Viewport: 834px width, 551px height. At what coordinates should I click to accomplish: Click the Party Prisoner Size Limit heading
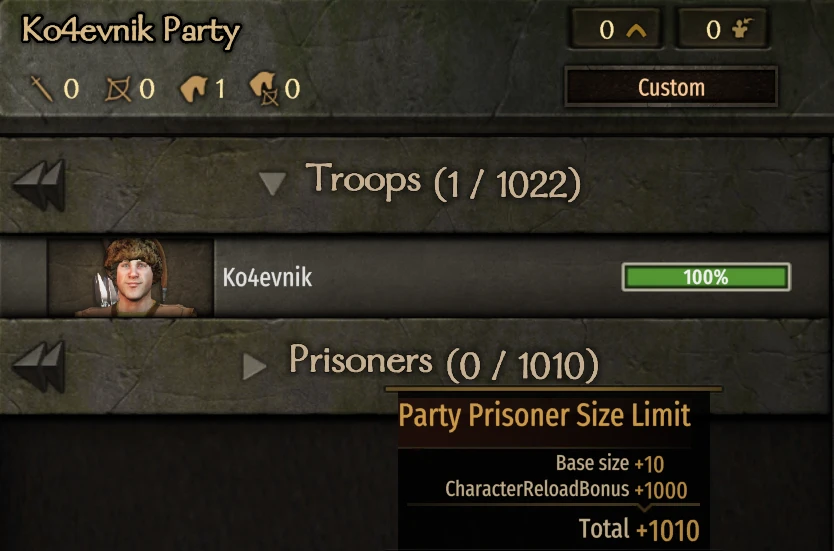[544, 414]
